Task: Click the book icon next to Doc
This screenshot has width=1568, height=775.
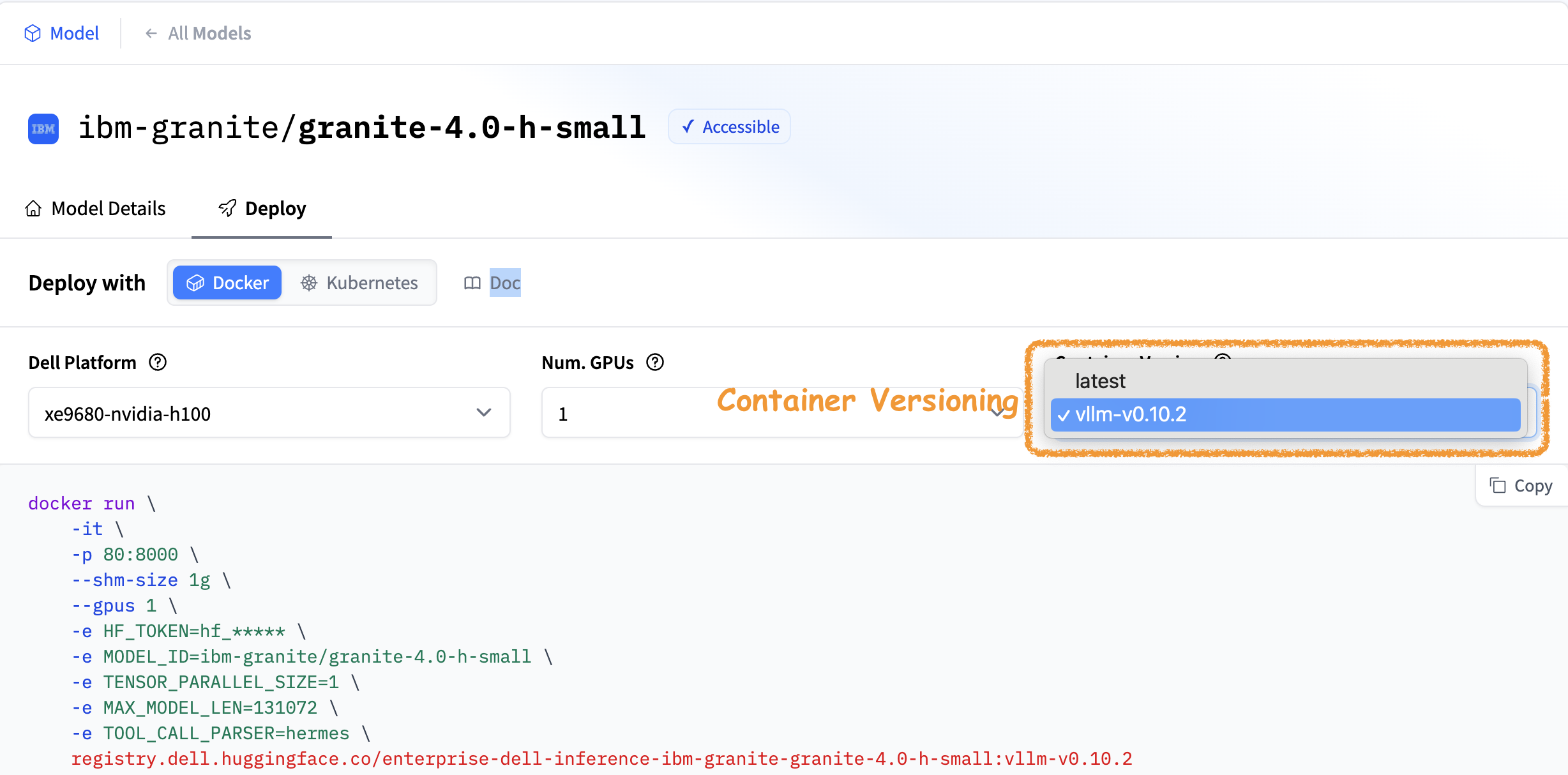Action: (x=472, y=283)
